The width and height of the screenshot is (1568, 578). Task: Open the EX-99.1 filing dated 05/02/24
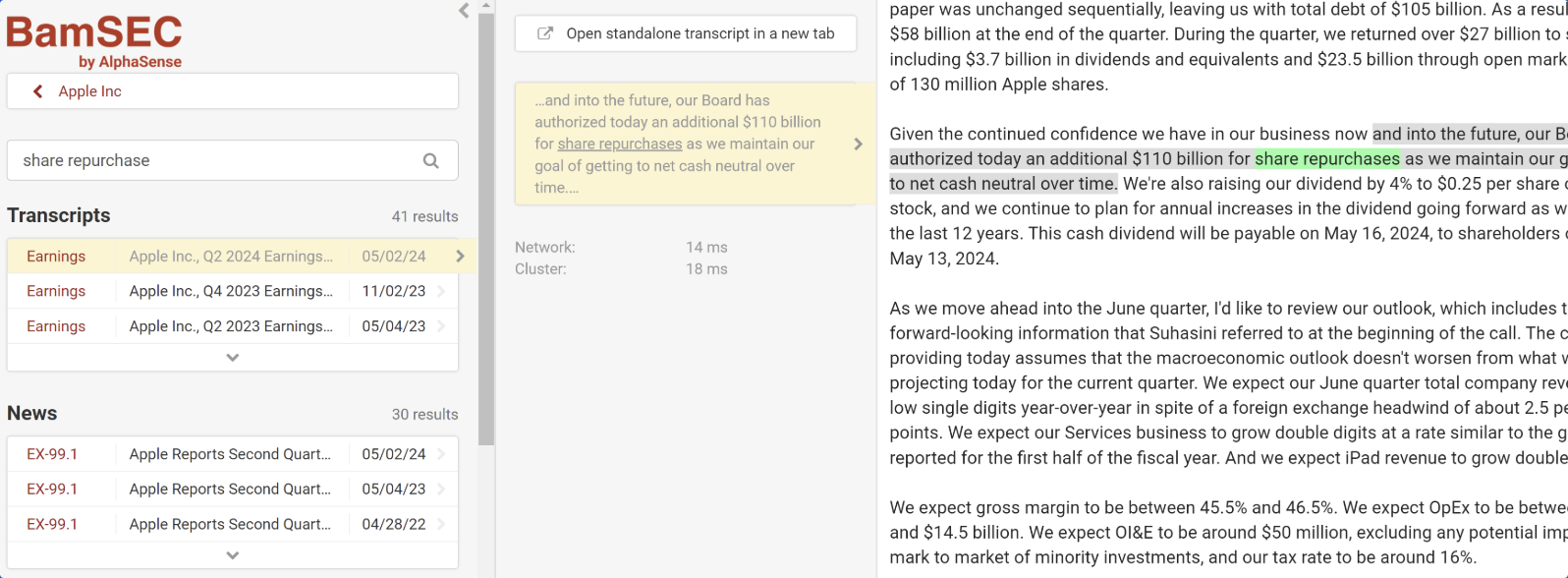(x=232, y=453)
